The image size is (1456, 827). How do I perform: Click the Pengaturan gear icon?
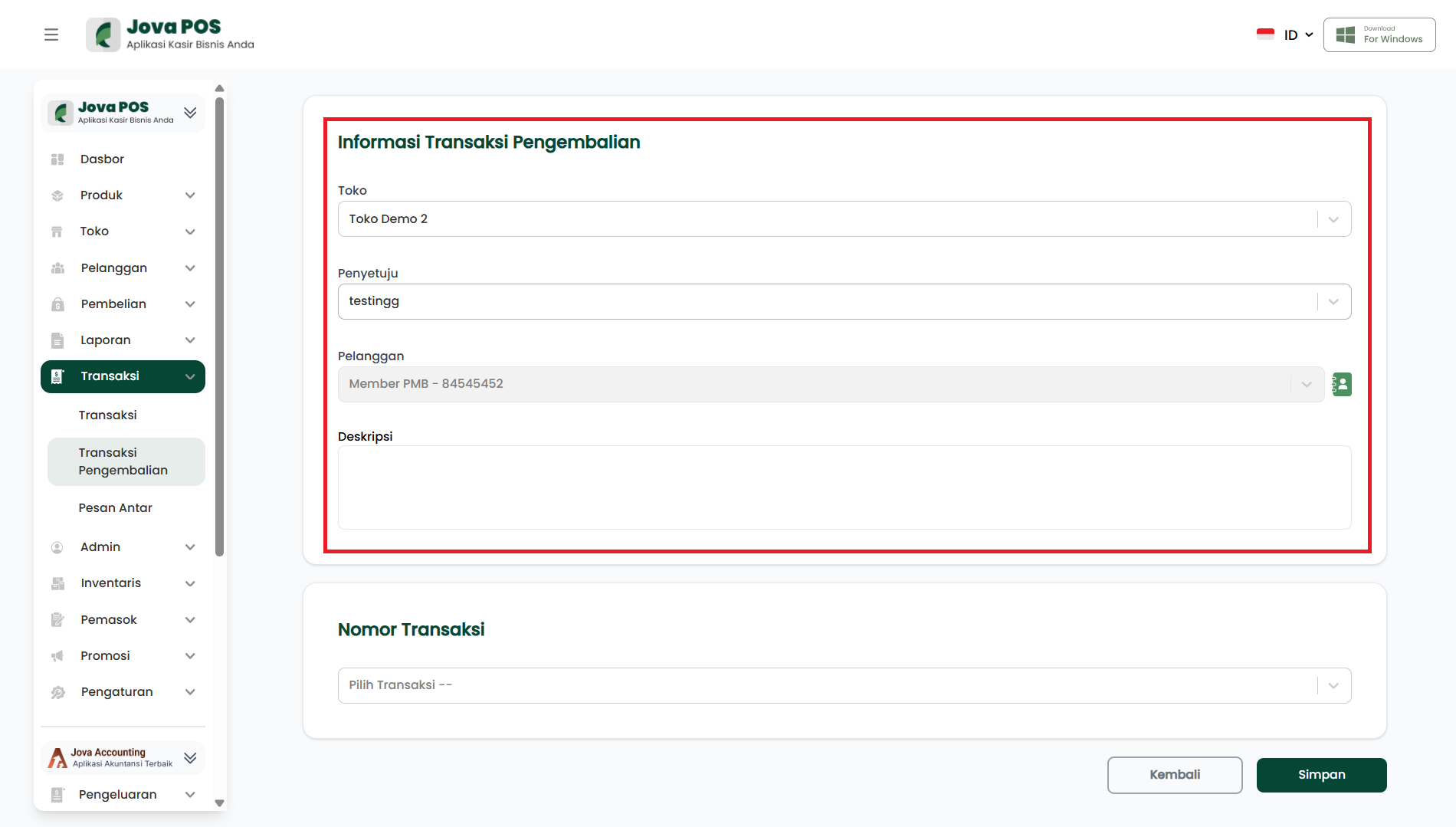pos(57,692)
